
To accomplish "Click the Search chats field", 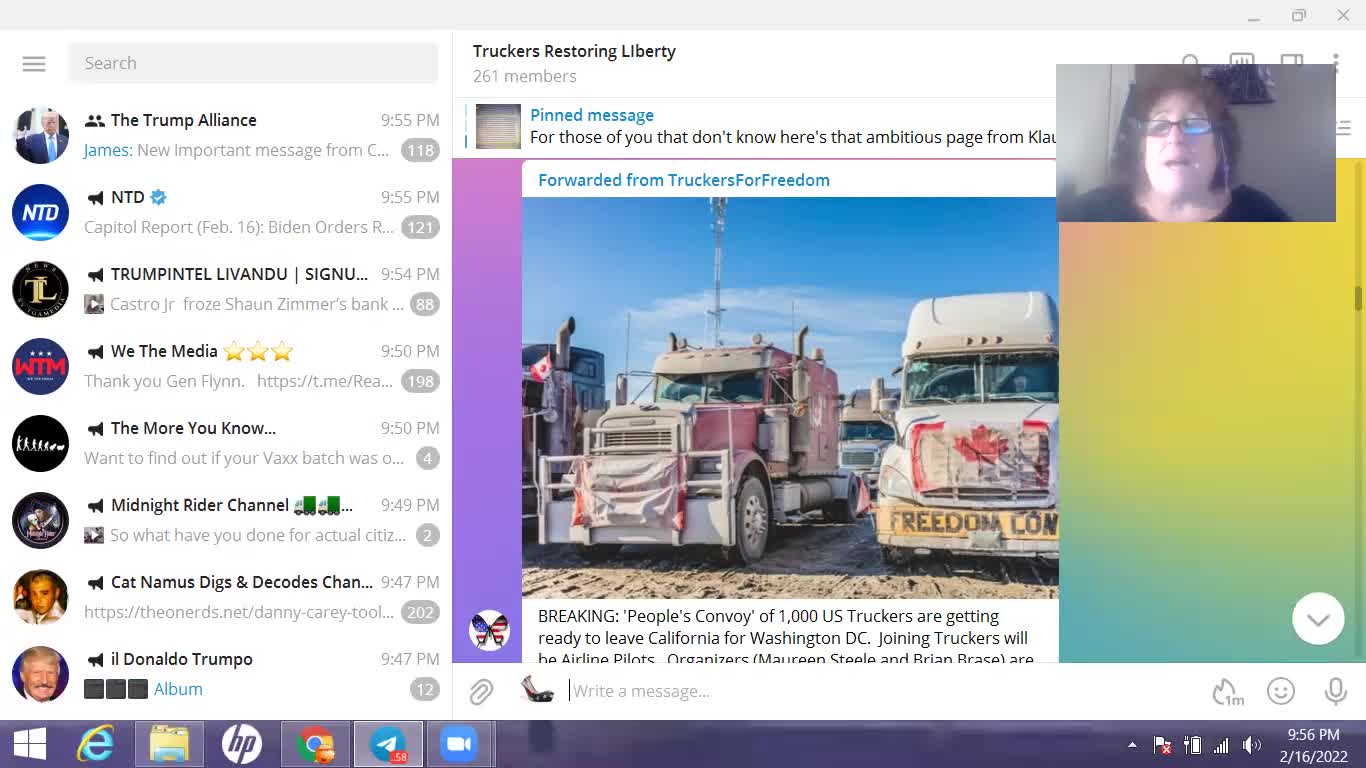I will coord(253,63).
